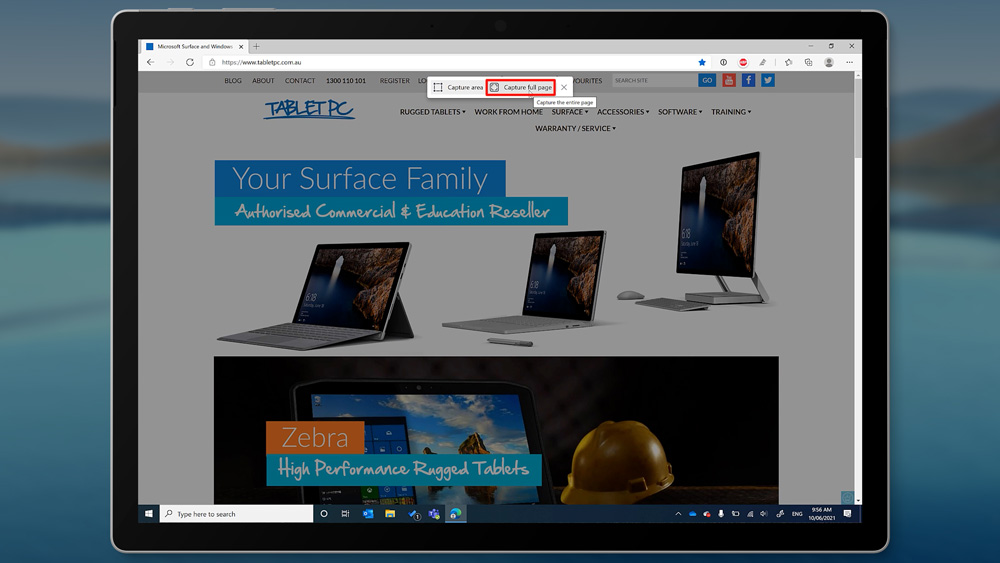This screenshot has width=1000, height=563.
Task: Open Microsoft Teams from the taskbar
Action: coord(434,514)
